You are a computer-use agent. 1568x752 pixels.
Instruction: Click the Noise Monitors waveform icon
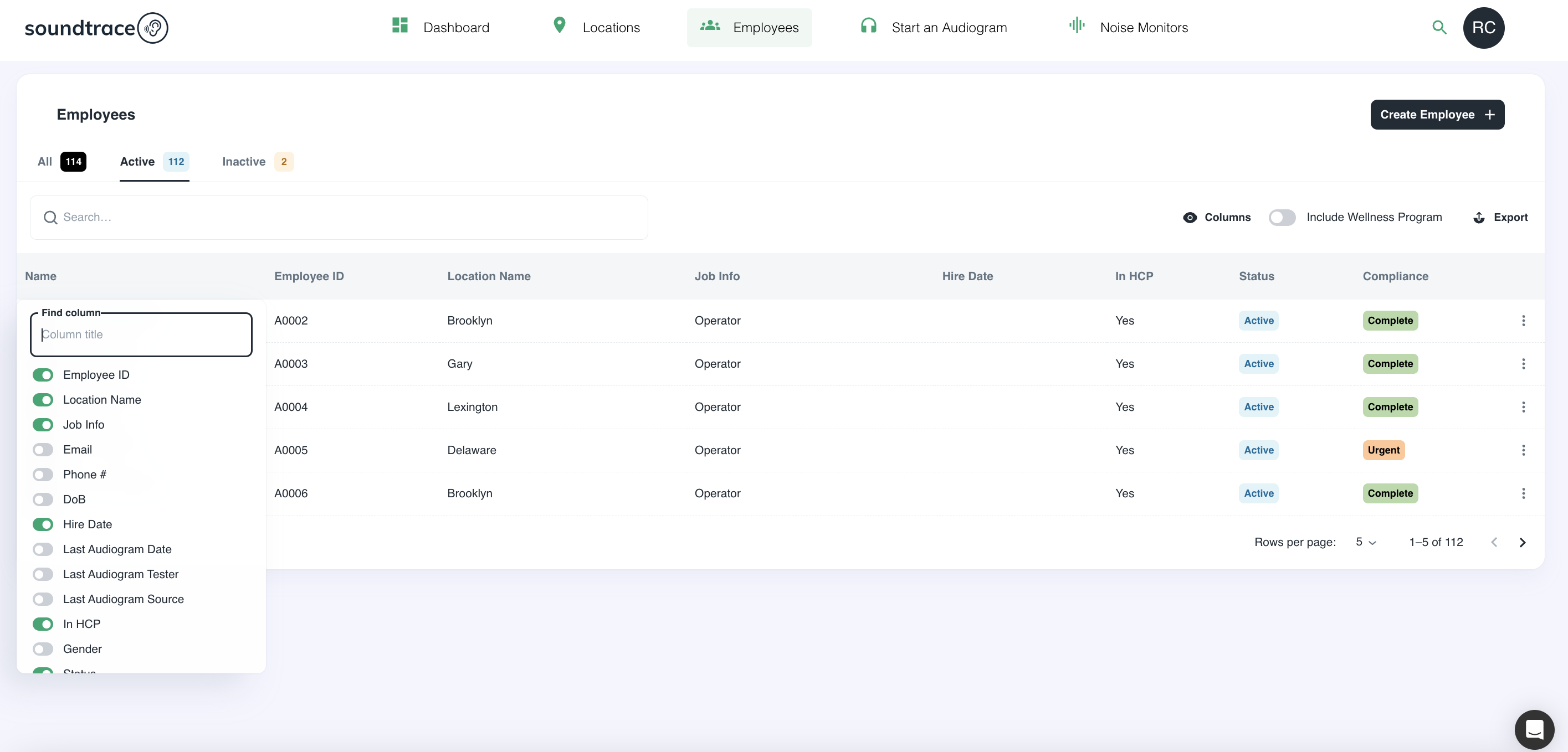[x=1077, y=25]
